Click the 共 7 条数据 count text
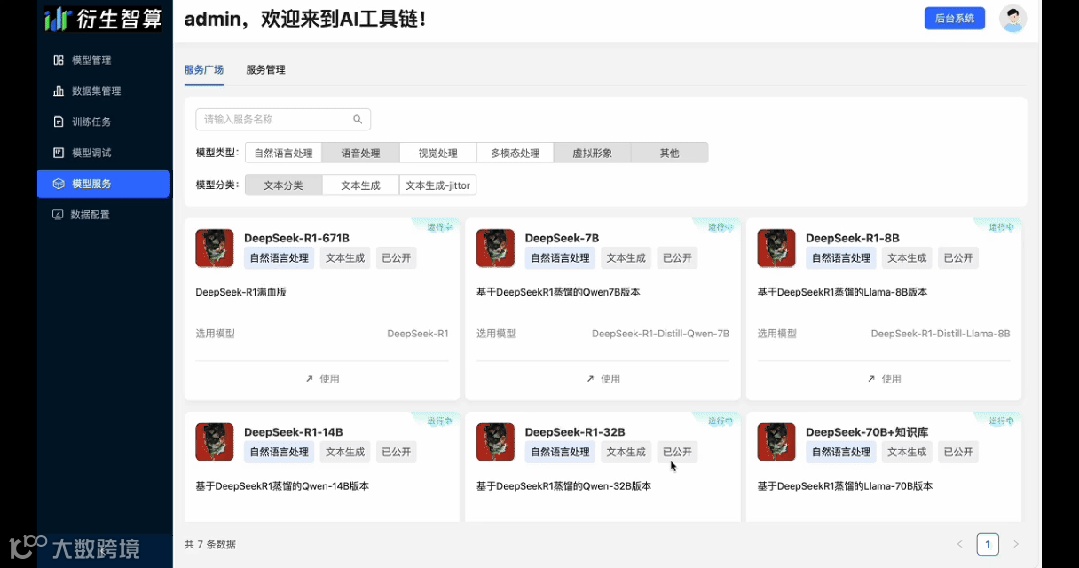The height and width of the screenshot is (568, 1079). tap(210, 544)
